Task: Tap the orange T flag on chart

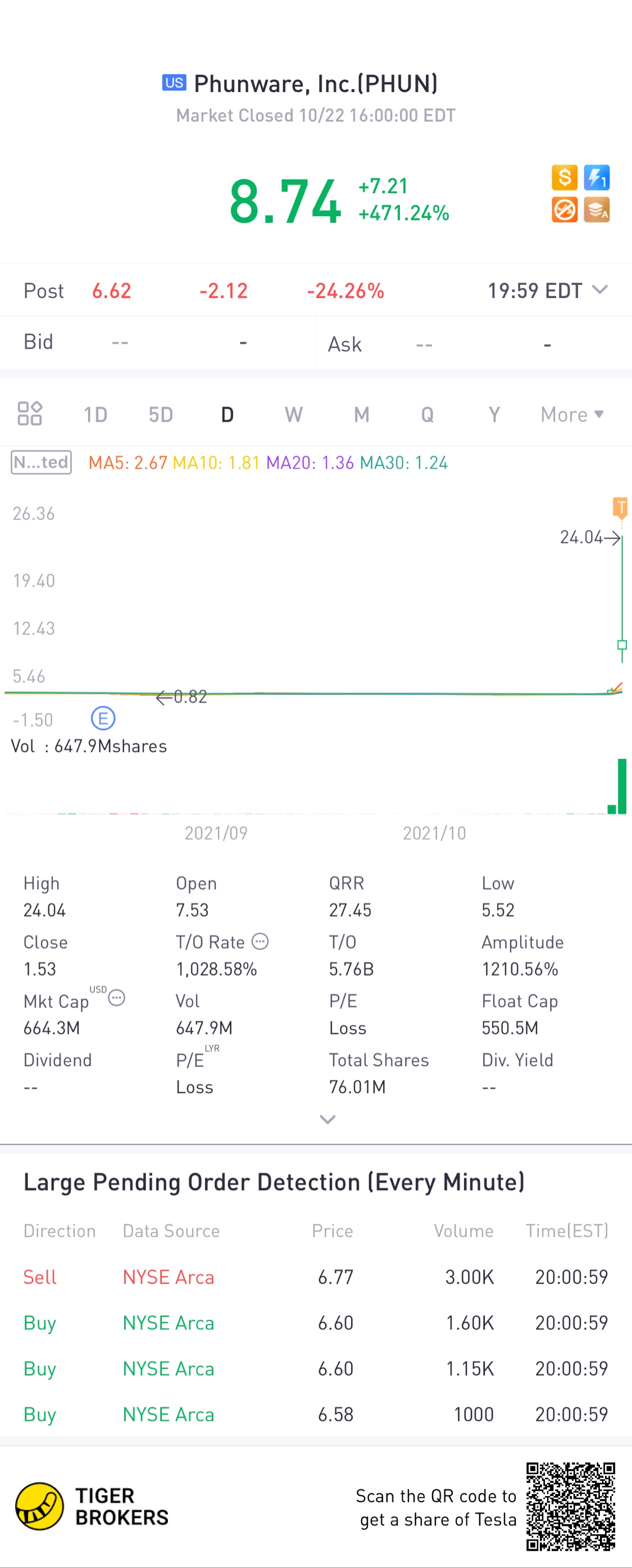Action: 620,507
